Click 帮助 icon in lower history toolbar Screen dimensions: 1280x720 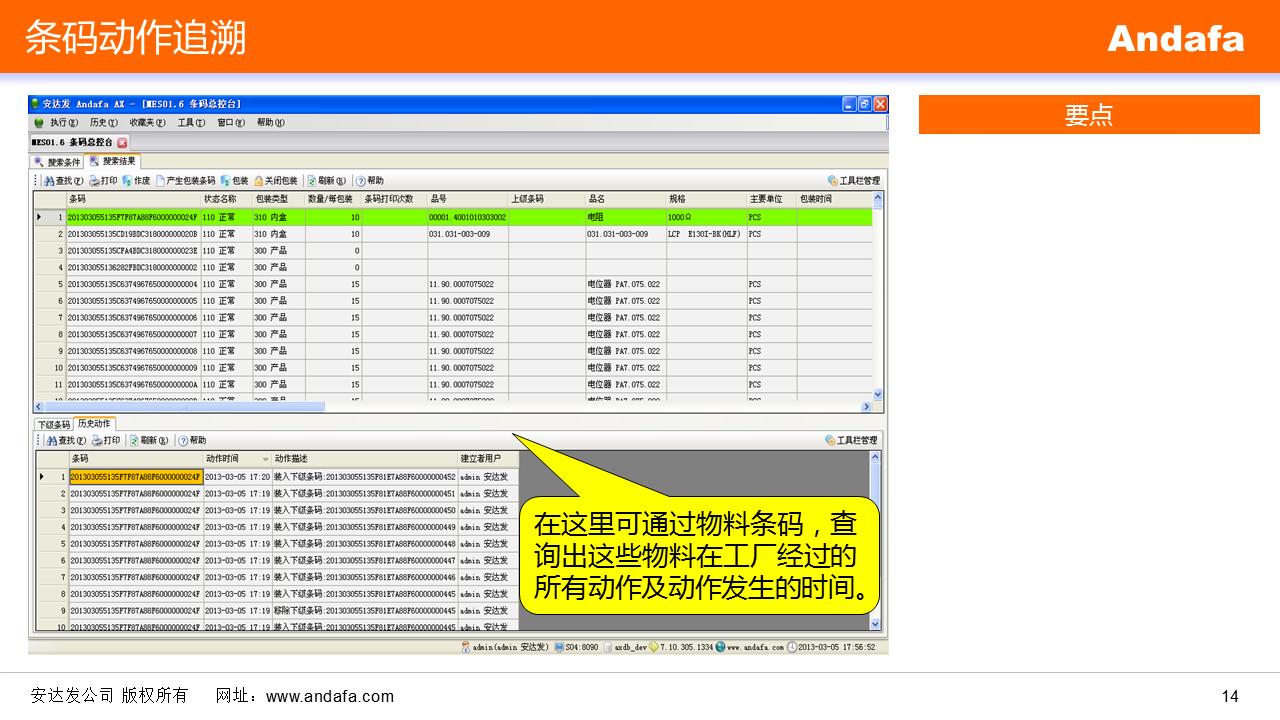(x=184, y=440)
